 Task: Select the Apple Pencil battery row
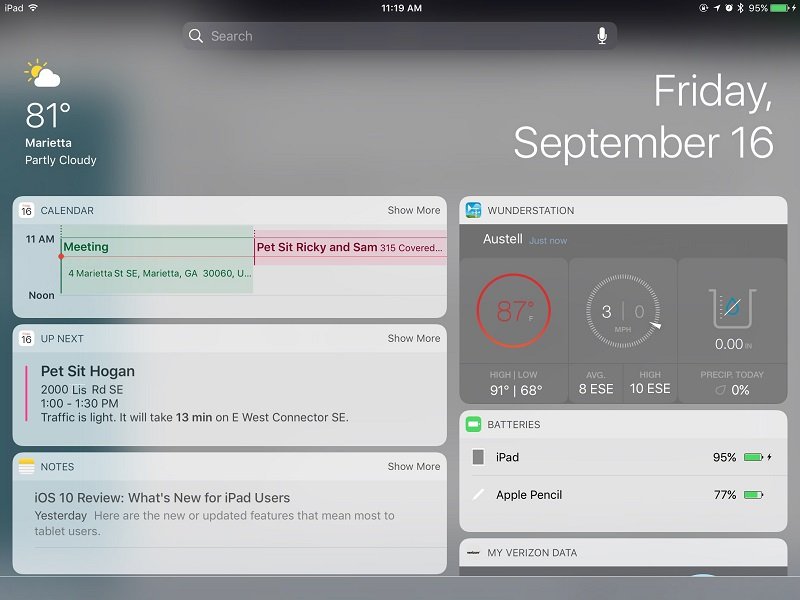(x=623, y=494)
